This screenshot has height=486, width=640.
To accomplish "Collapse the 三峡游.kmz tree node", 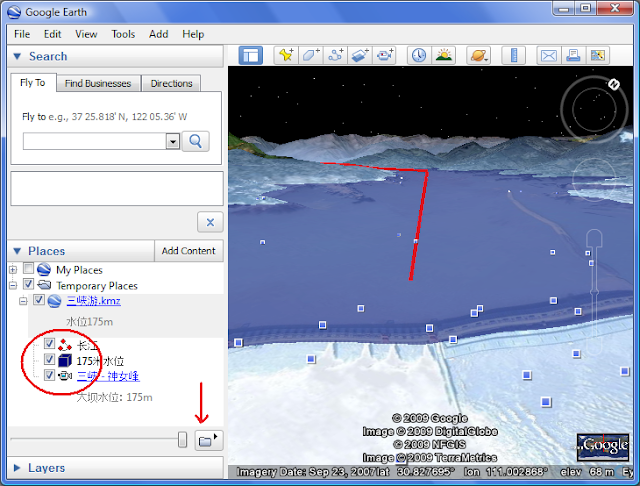I will [x=23, y=301].
